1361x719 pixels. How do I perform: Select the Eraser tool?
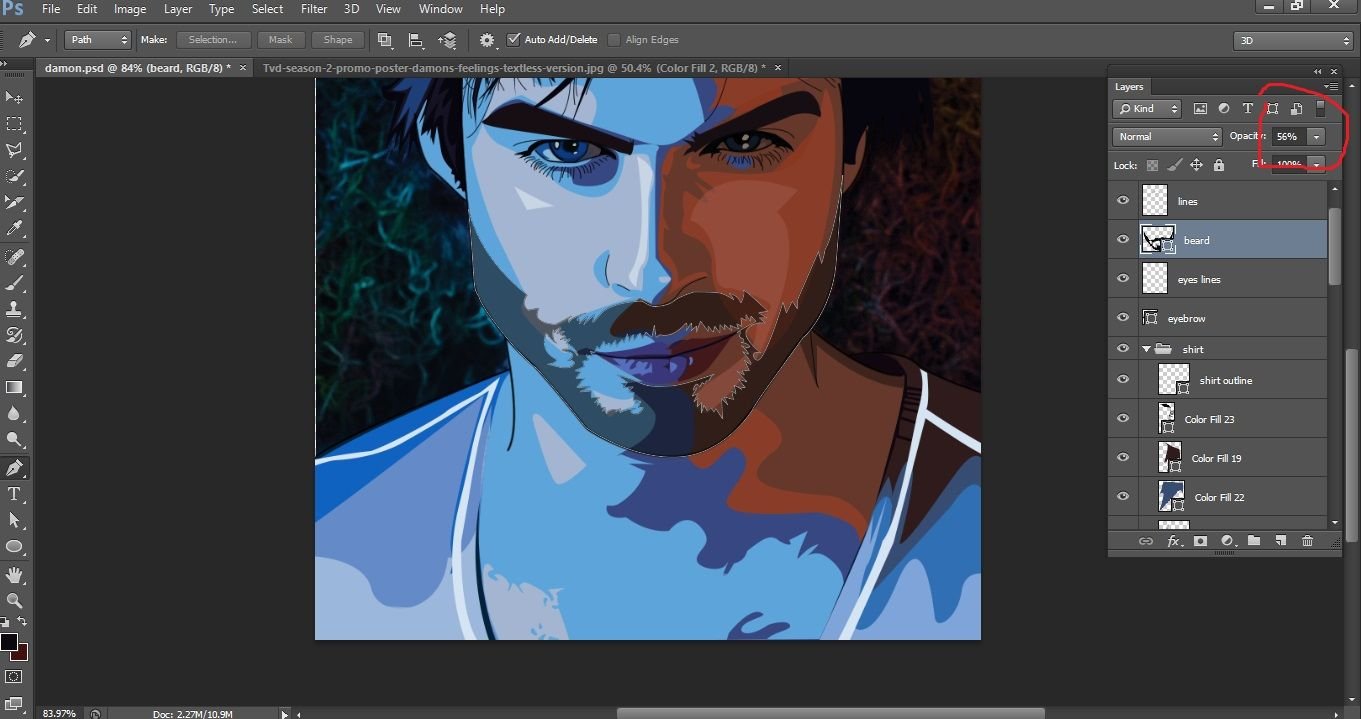coord(15,361)
